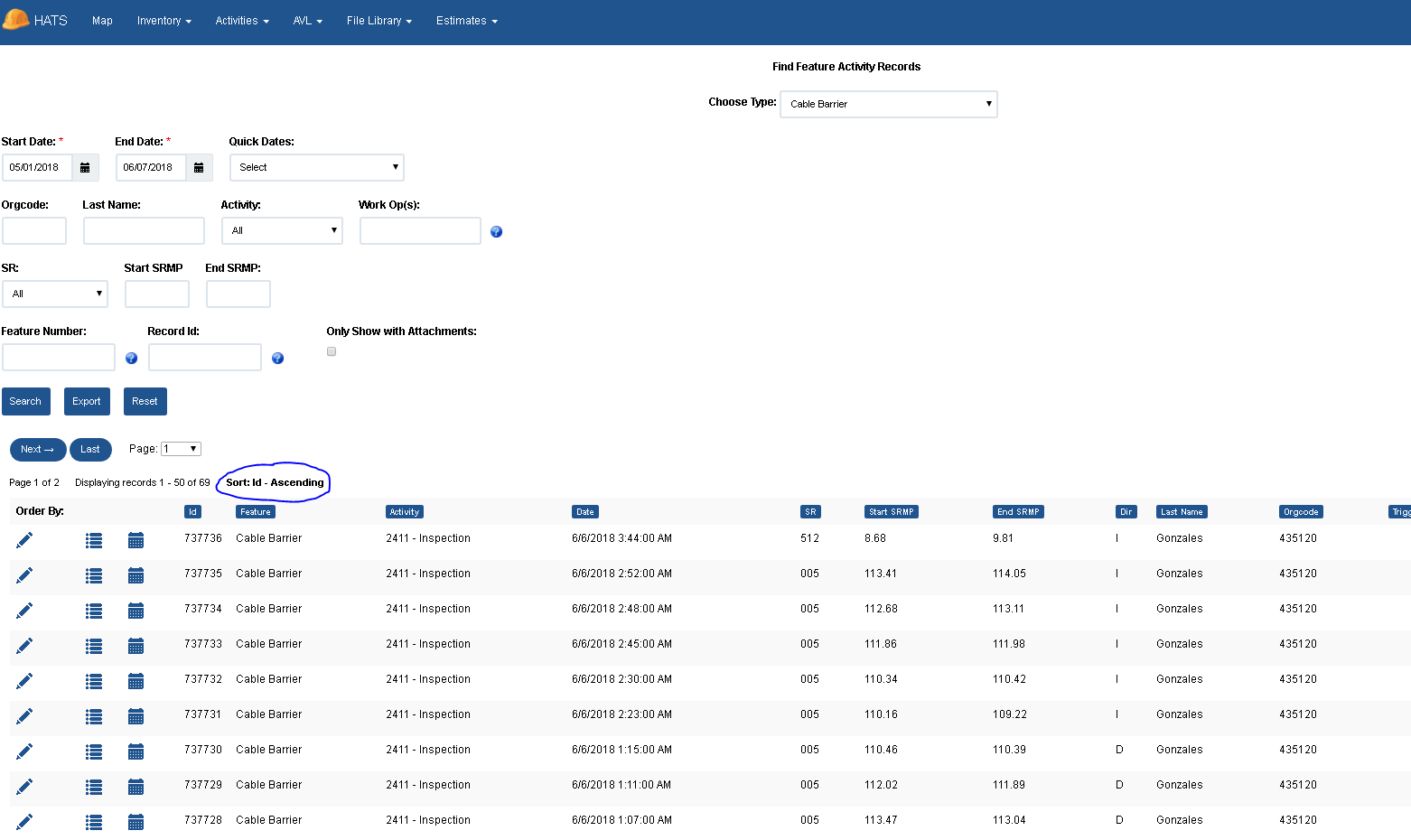Viewport: 1411px width, 840px height.
Task: Edit record 737736 with the pencil icon
Action: click(24, 539)
